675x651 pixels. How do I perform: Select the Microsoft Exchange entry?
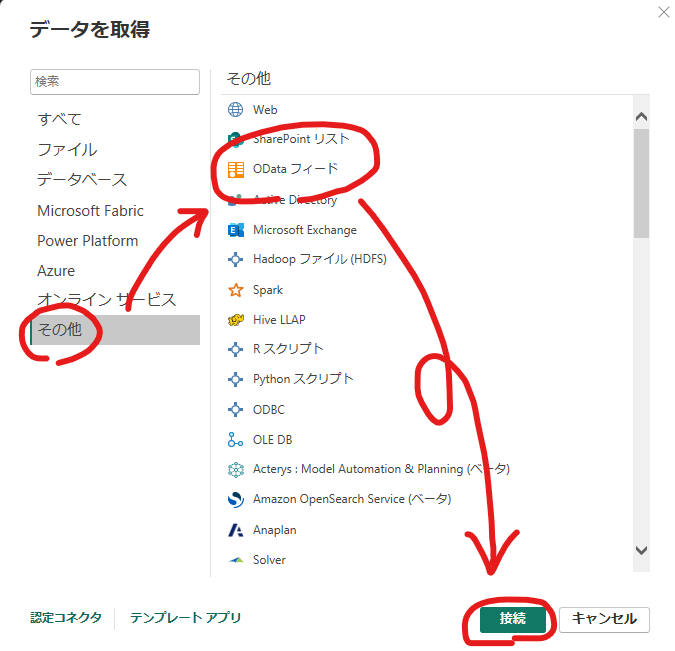pos(305,230)
